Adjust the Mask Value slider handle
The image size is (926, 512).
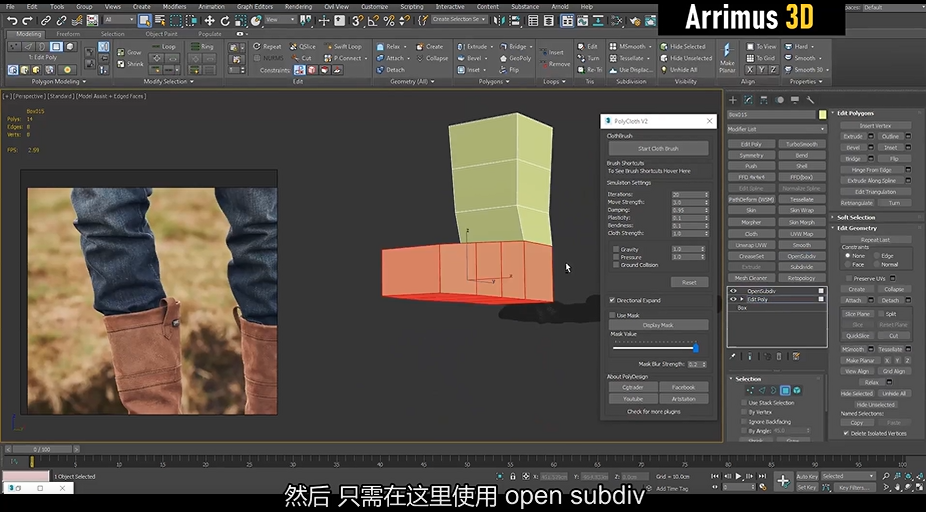point(696,348)
